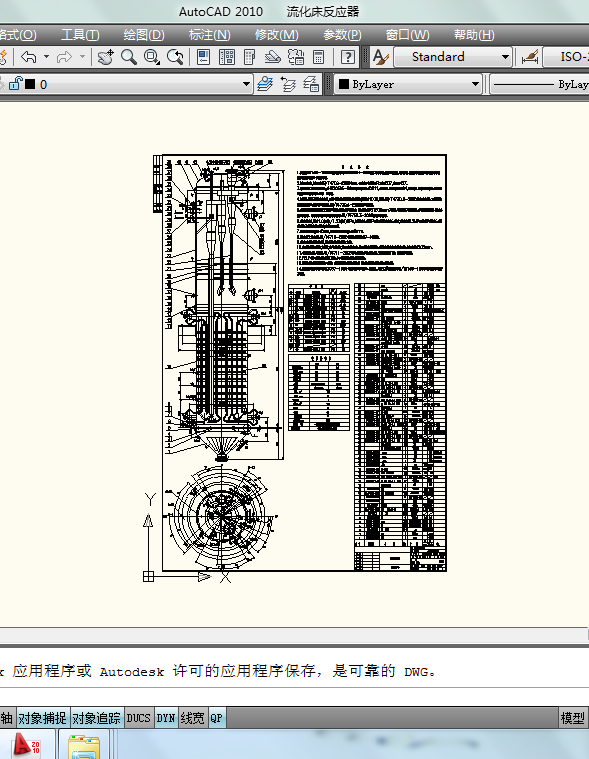This screenshot has width=589, height=759.
Task: Open the Standard text style dropdown
Action: (453, 57)
